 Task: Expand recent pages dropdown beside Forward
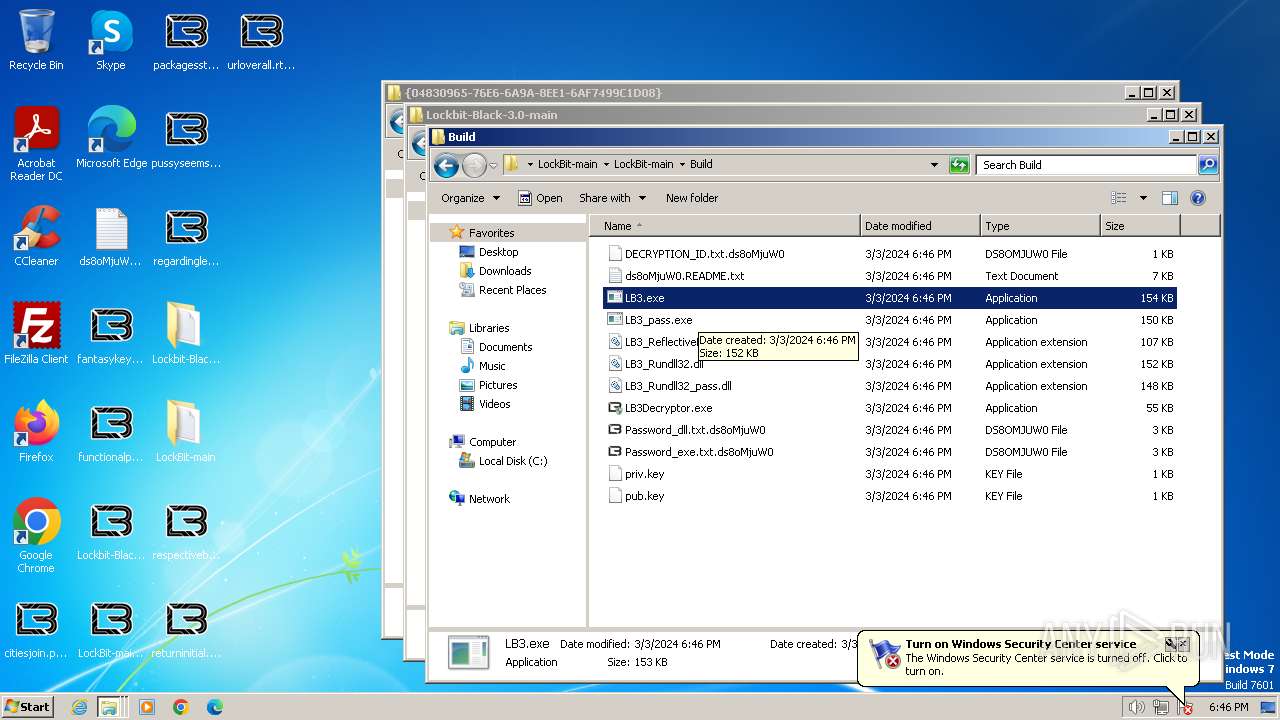[493, 166]
